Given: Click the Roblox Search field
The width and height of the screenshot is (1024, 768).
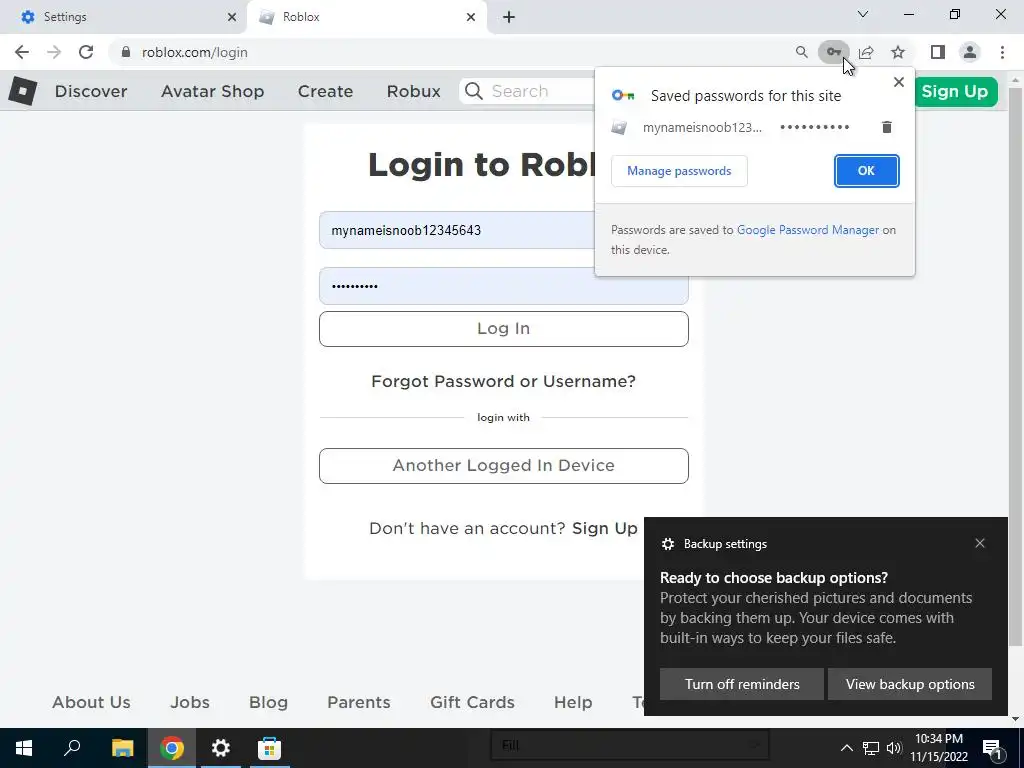Looking at the screenshot, I should pos(527,91).
